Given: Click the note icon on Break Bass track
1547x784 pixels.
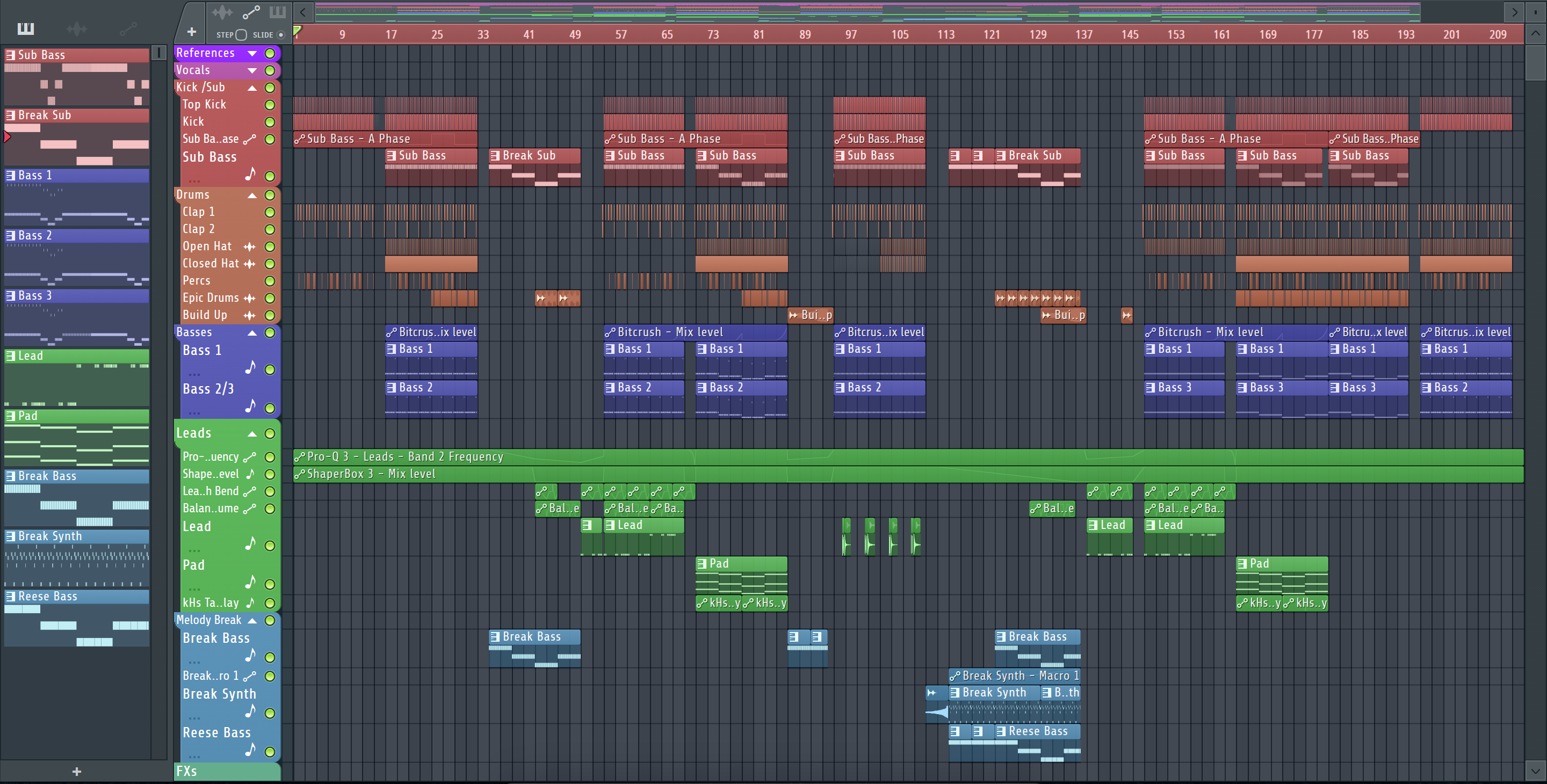Looking at the screenshot, I should 250,655.
